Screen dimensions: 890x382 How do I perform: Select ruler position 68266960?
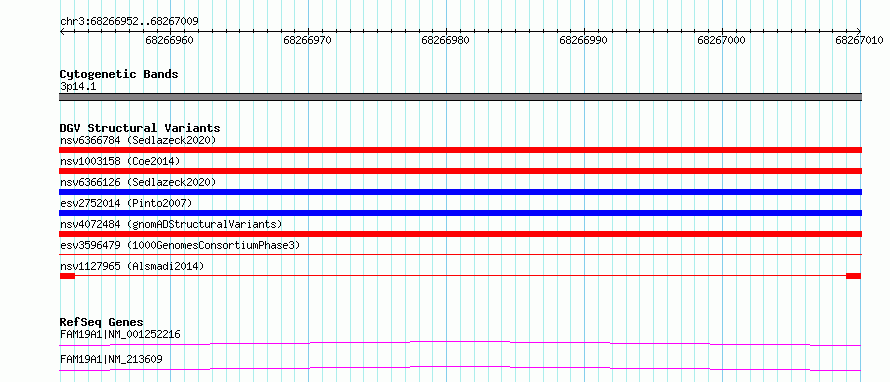point(169,40)
